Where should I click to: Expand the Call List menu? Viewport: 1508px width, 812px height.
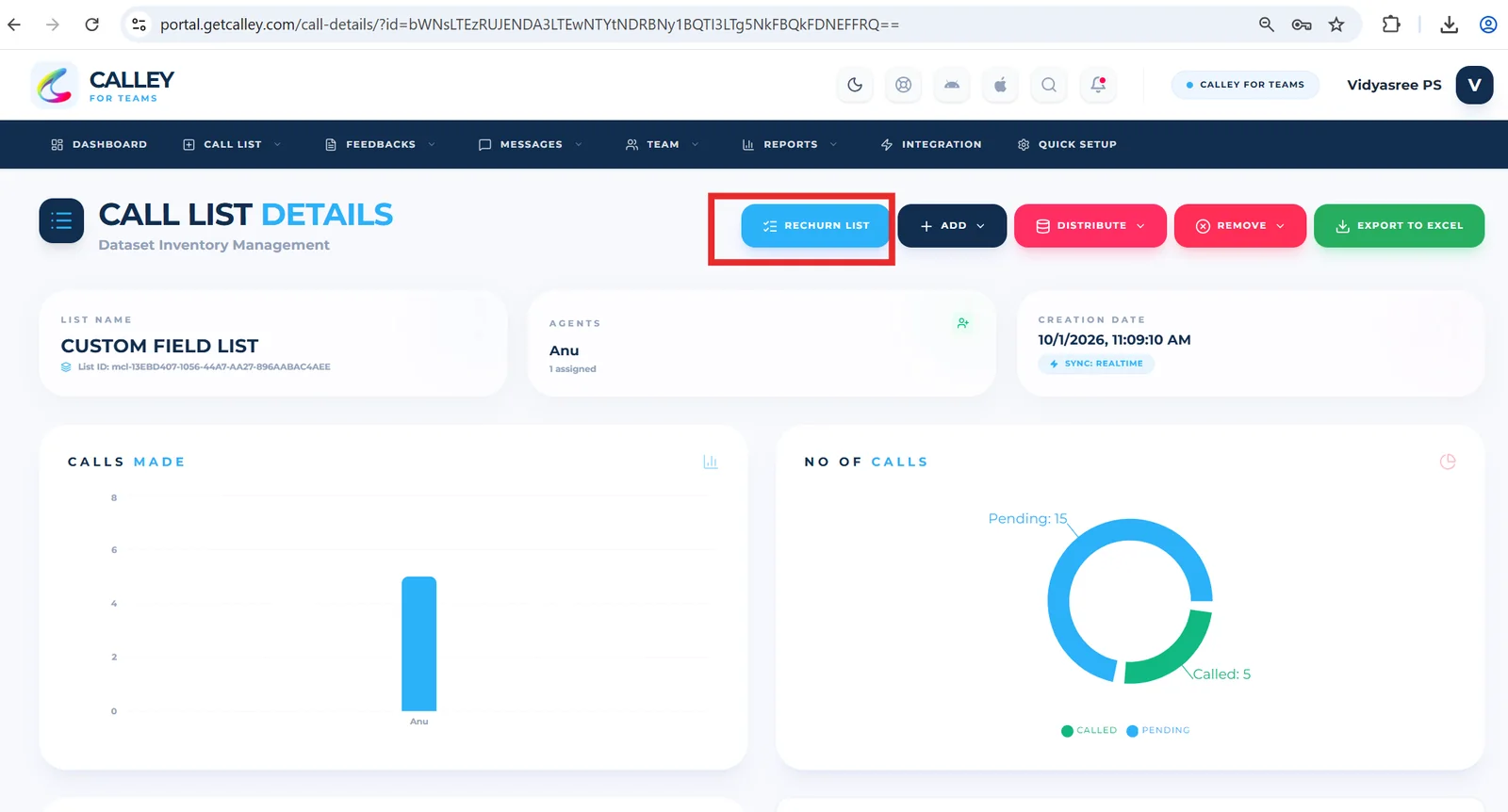pyautogui.click(x=232, y=144)
